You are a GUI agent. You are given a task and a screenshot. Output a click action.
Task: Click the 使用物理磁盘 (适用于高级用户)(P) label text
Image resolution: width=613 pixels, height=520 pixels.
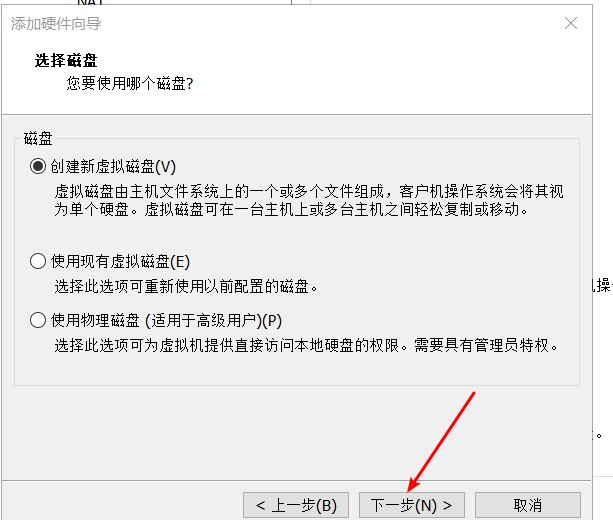[166, 320]
